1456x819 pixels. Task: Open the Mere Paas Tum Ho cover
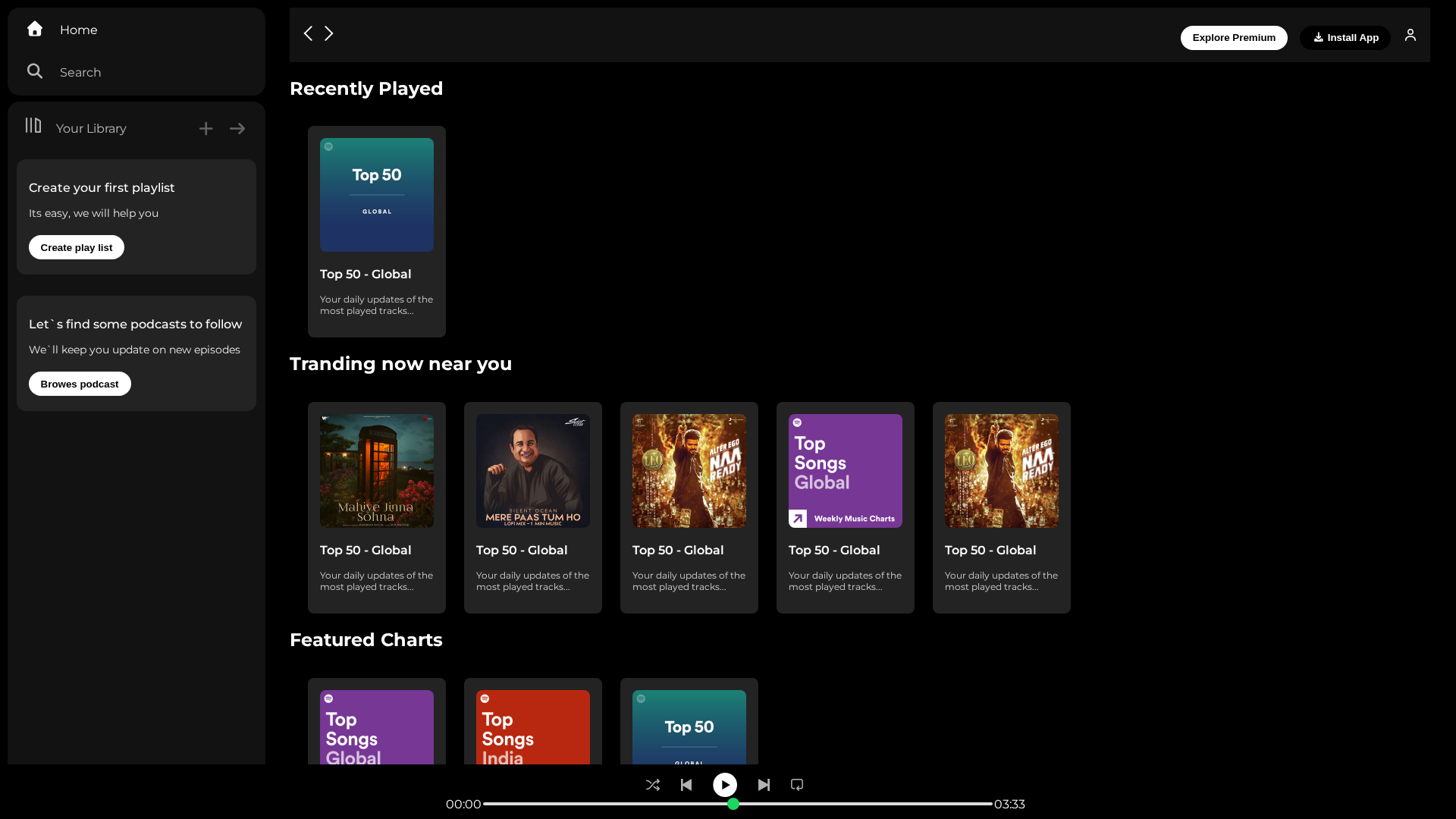[533, 471]
